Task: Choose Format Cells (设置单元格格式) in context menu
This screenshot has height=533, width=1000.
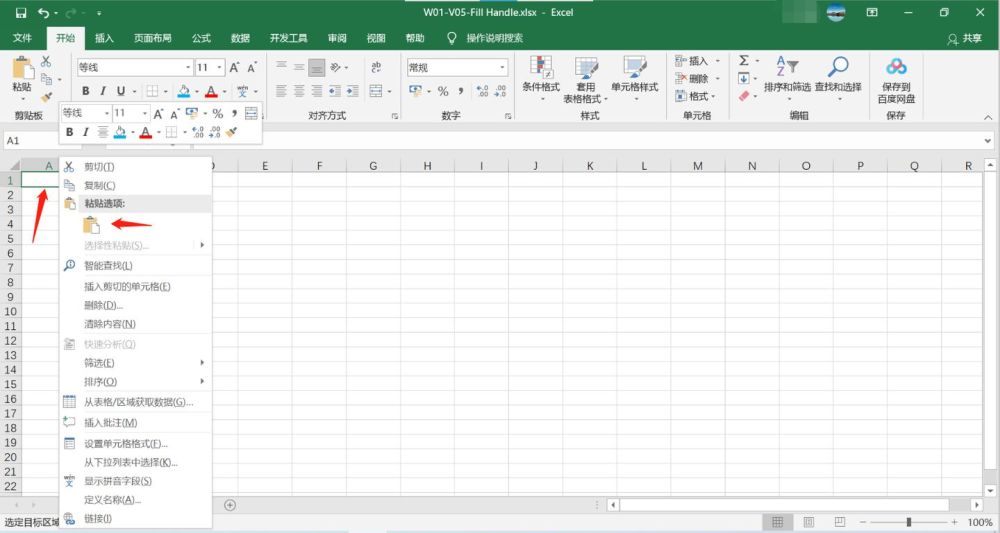Action: tap(136, 444)
